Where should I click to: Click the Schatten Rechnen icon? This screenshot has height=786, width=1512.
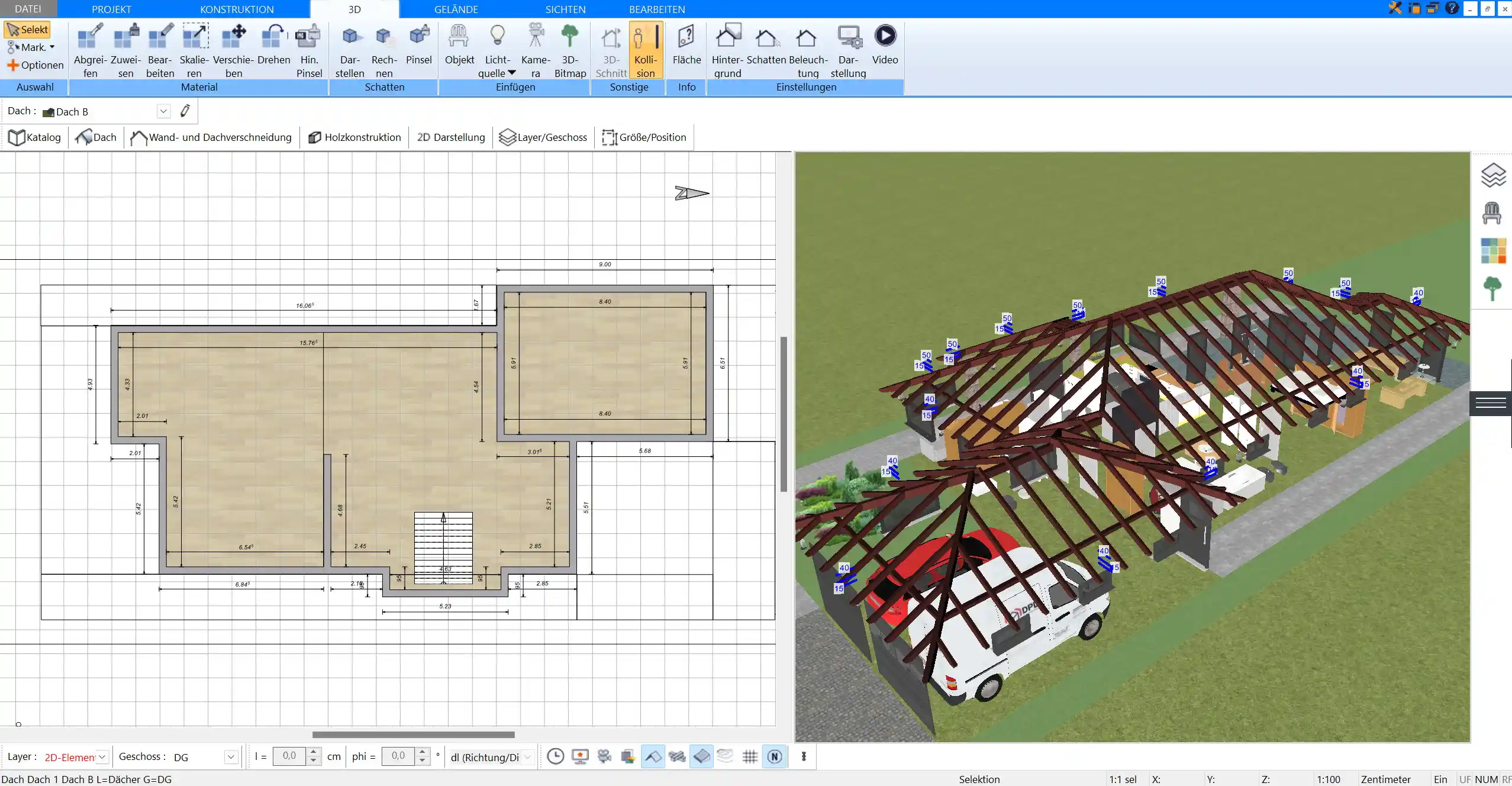click(x=384, y=50)
